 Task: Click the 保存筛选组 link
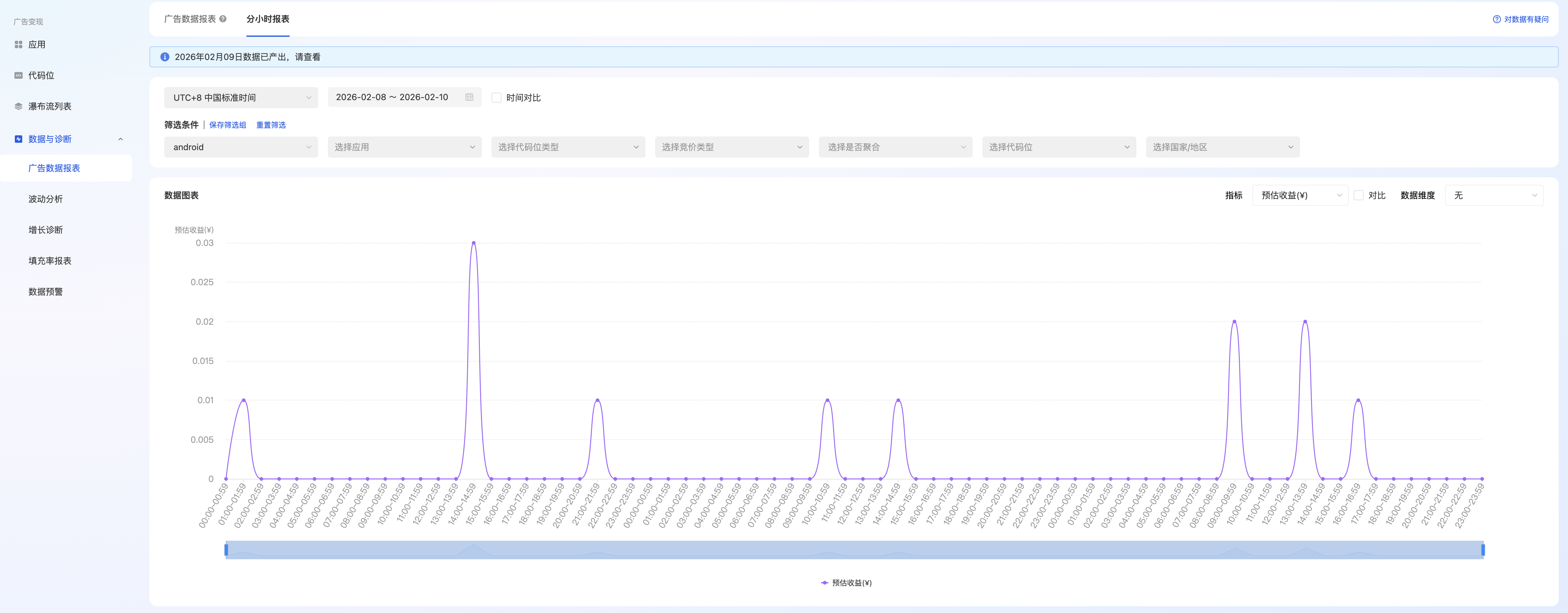coord(228,125)
